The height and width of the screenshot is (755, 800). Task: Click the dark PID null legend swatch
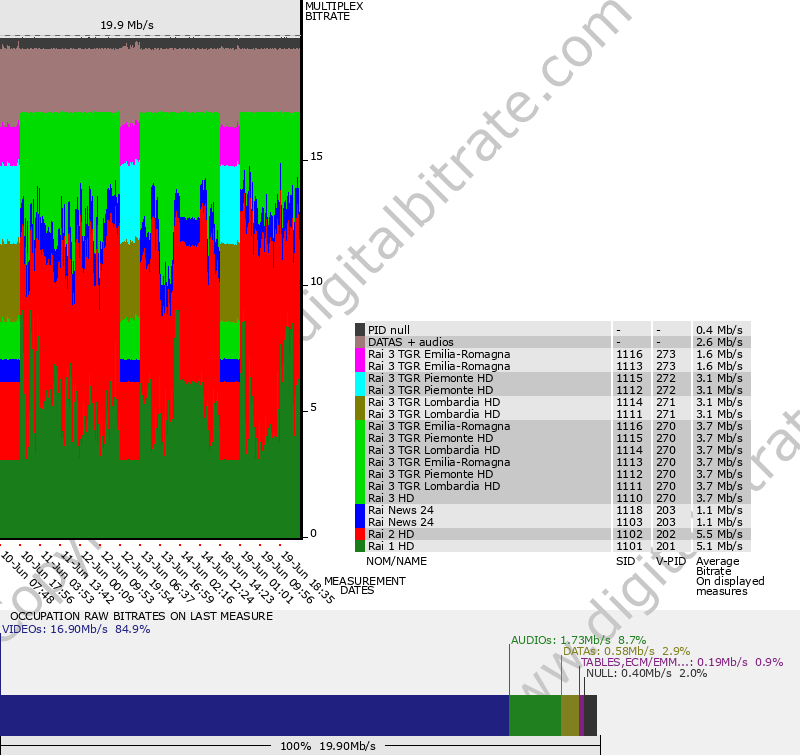click(x=360, y=330)
